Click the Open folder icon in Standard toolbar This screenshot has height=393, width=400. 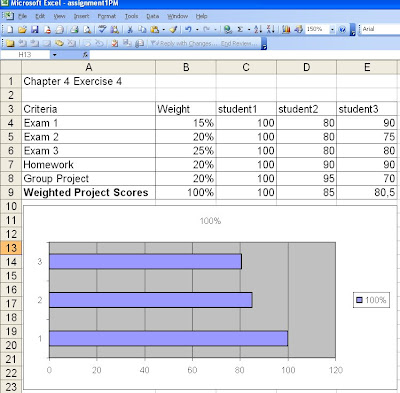click(22, 30)
